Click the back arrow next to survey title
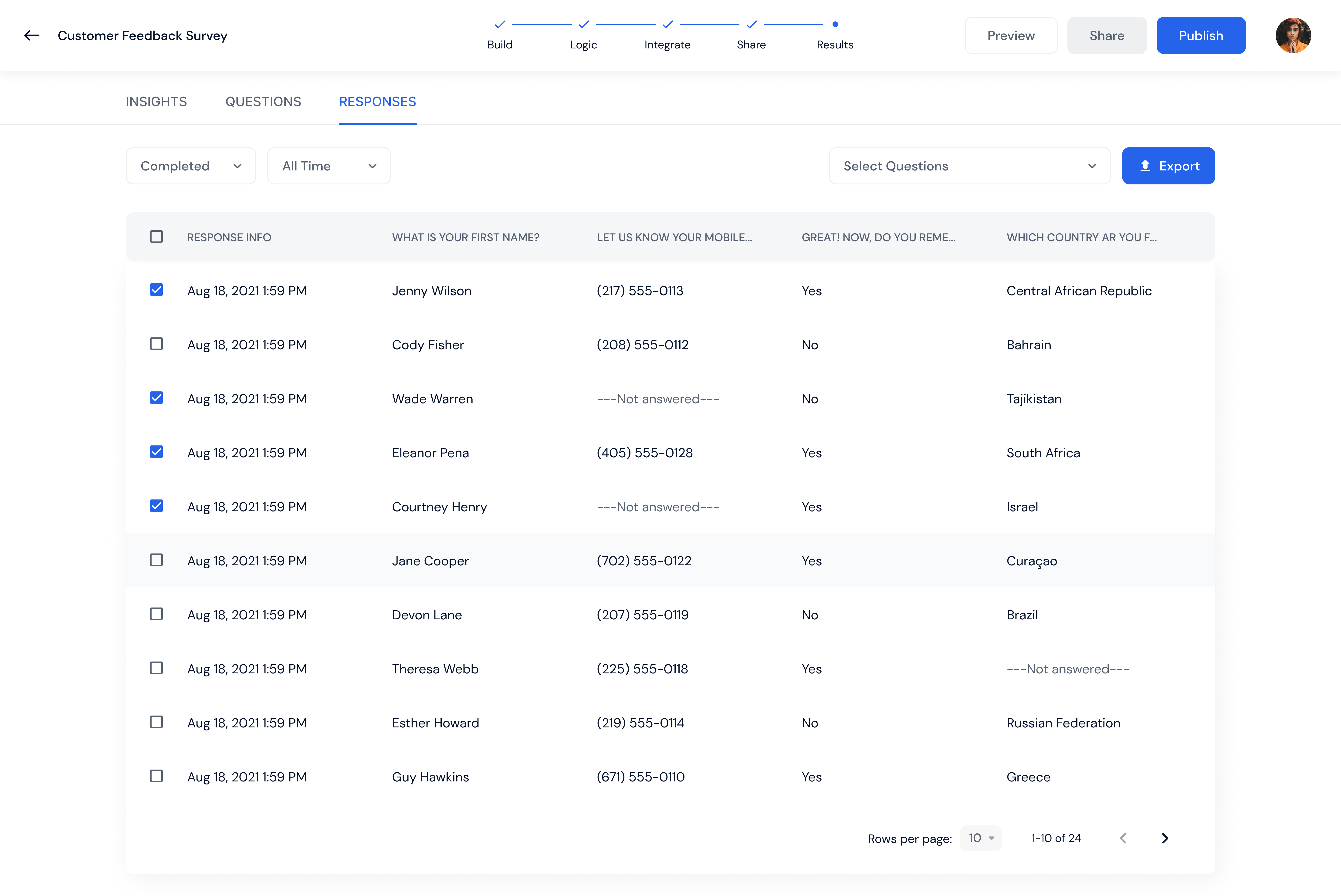Screen dimensions: 1341x896 tap(31, 35)
